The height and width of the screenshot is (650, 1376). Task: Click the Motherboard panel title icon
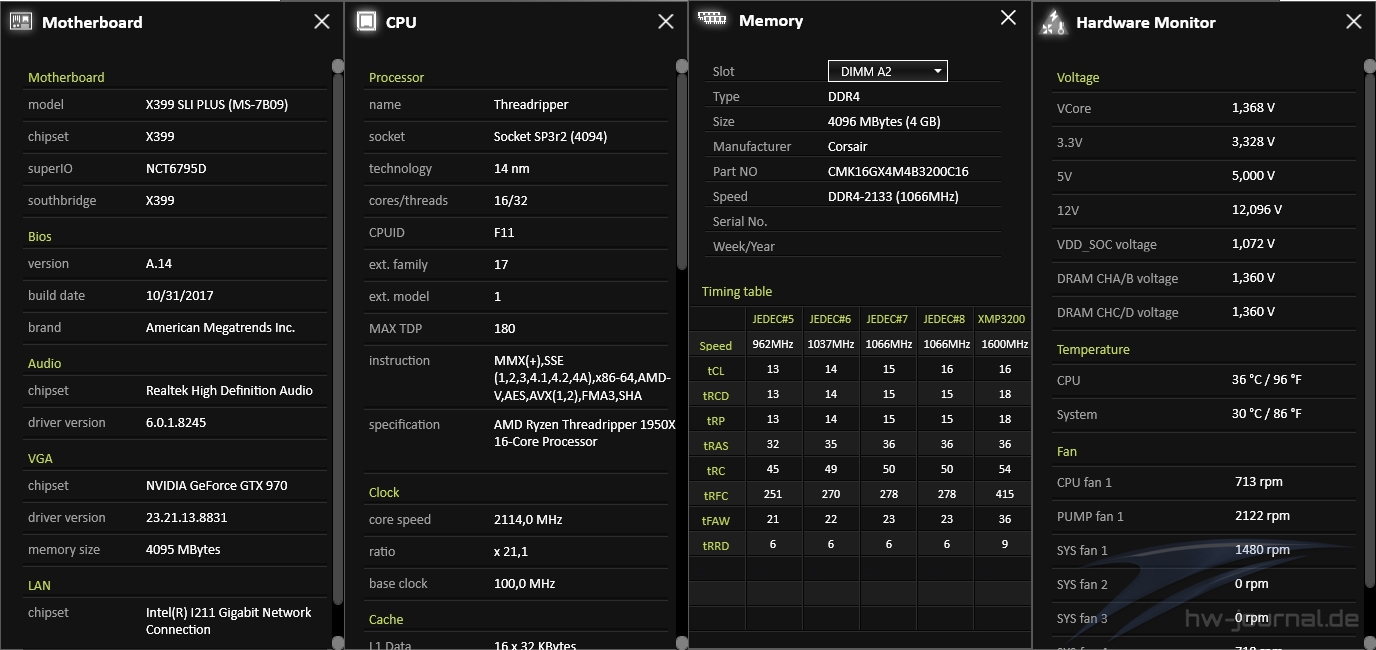point(20,21)
